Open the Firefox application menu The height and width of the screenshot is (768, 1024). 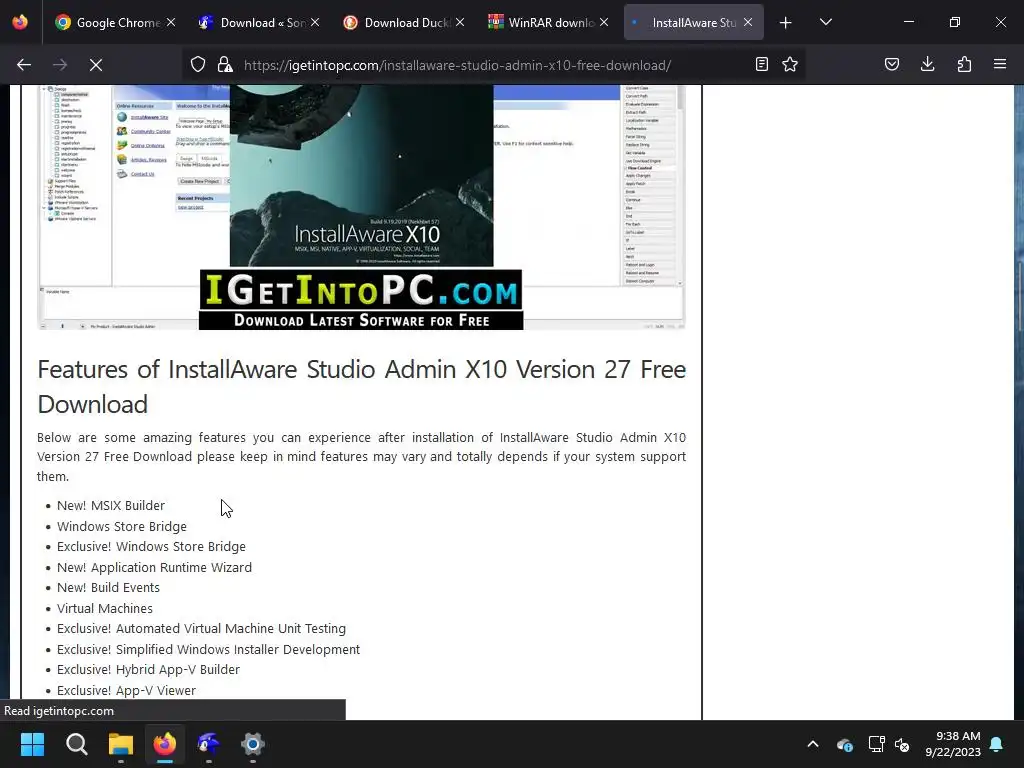pos(1000,64)
